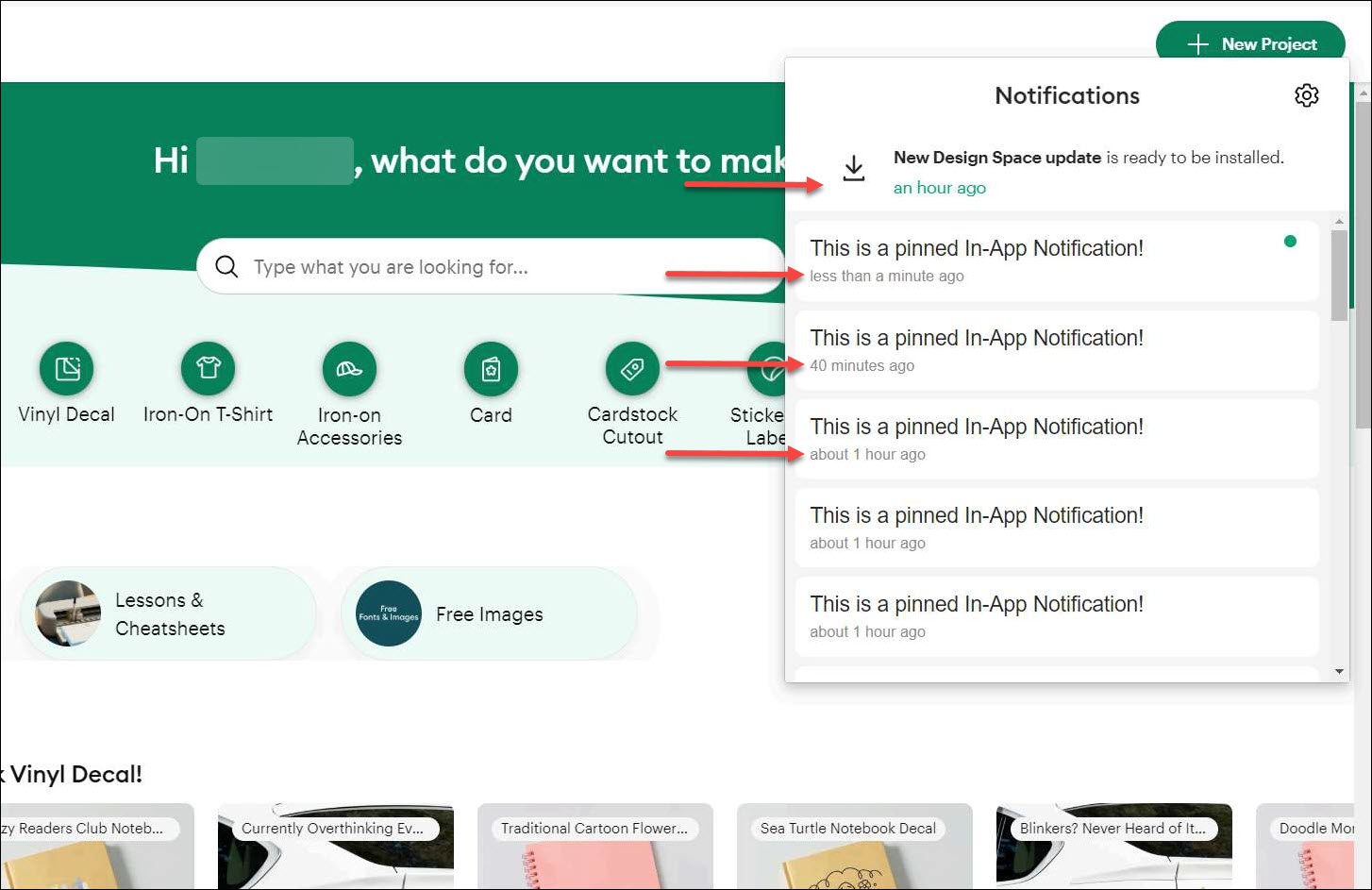The image size is (1372, 890).
Task: Click the 'an hour ago' update timestamp
Action: [x=939, y=188]
